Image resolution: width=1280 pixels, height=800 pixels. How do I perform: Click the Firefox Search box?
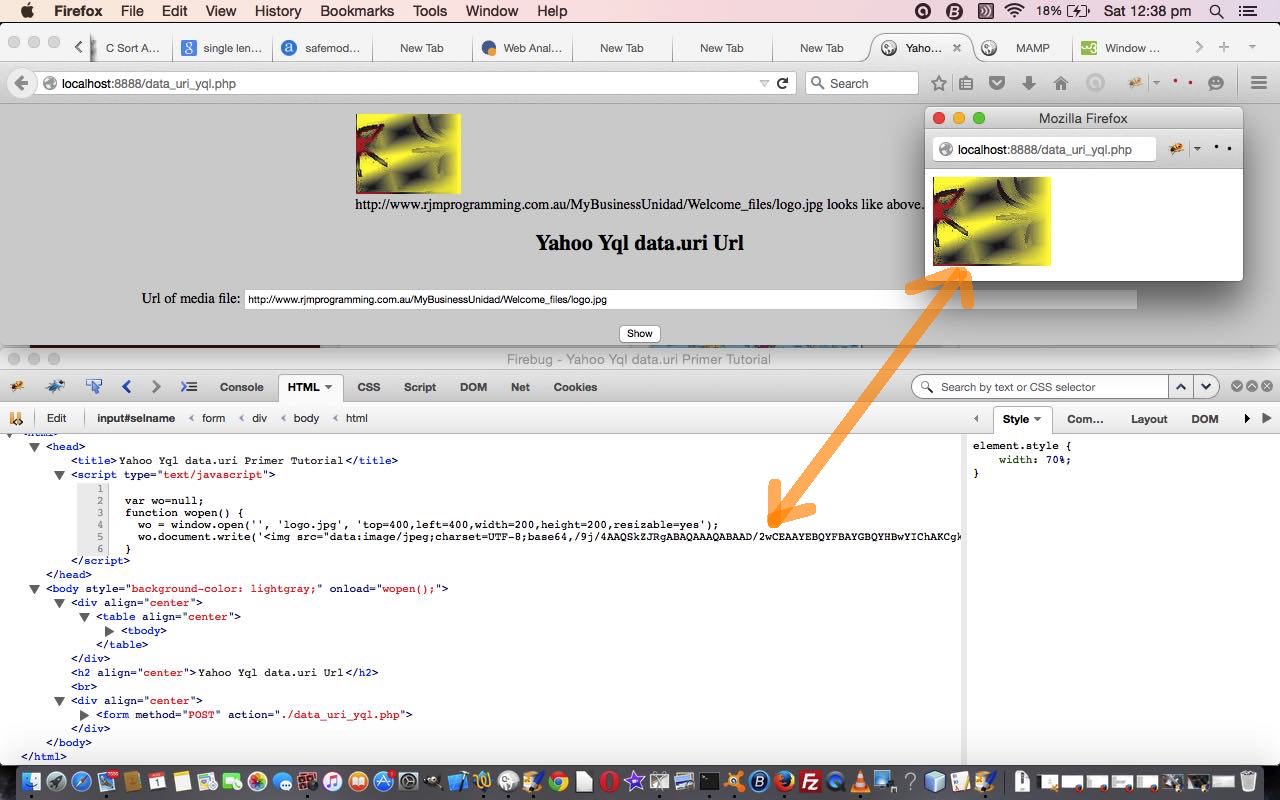point(862,84)
